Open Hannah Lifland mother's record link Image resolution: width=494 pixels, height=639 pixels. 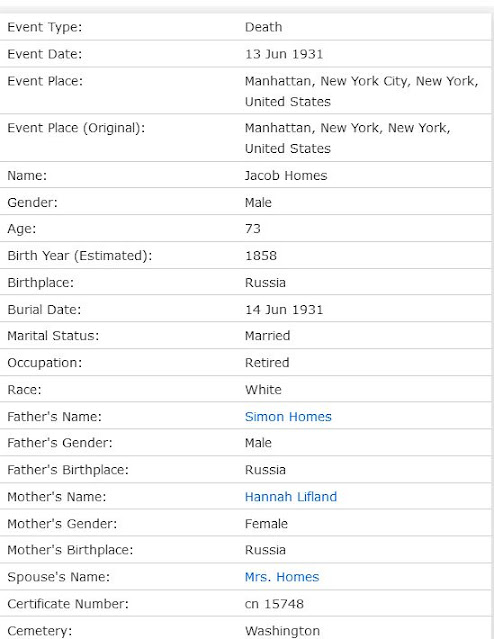(x=291, y=496)
